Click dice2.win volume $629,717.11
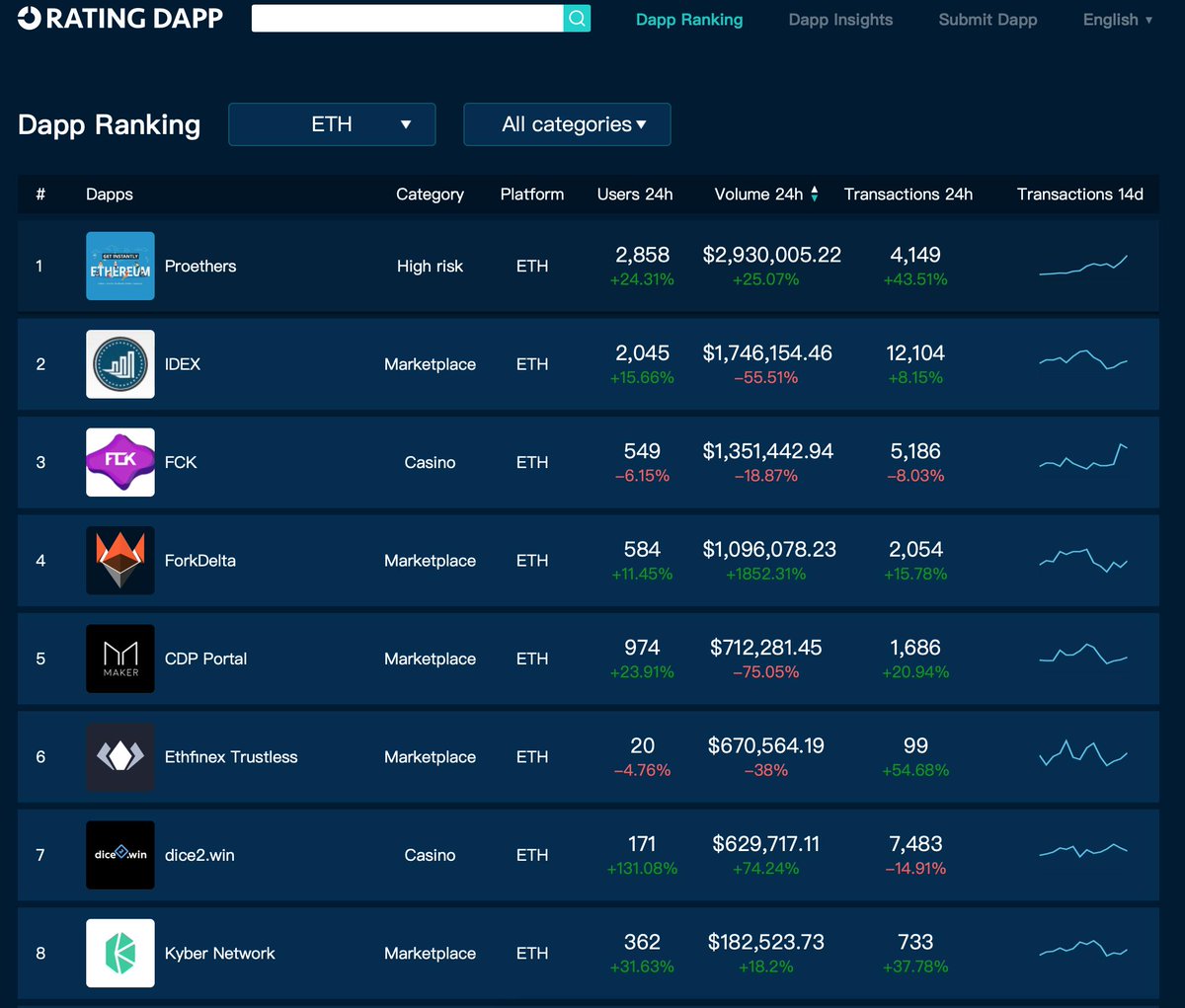Screen dimensions: 1185x1008 point(766,844)
